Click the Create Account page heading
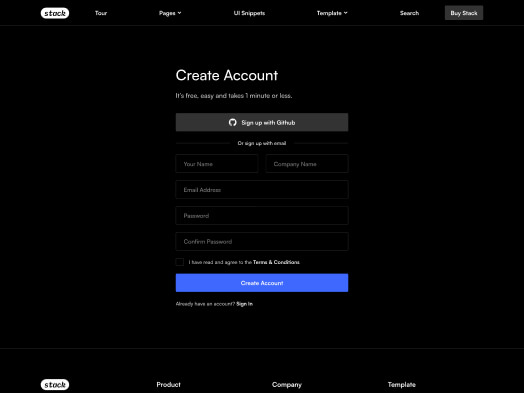This screenshot has width=524, height=393. coord(227,75)
